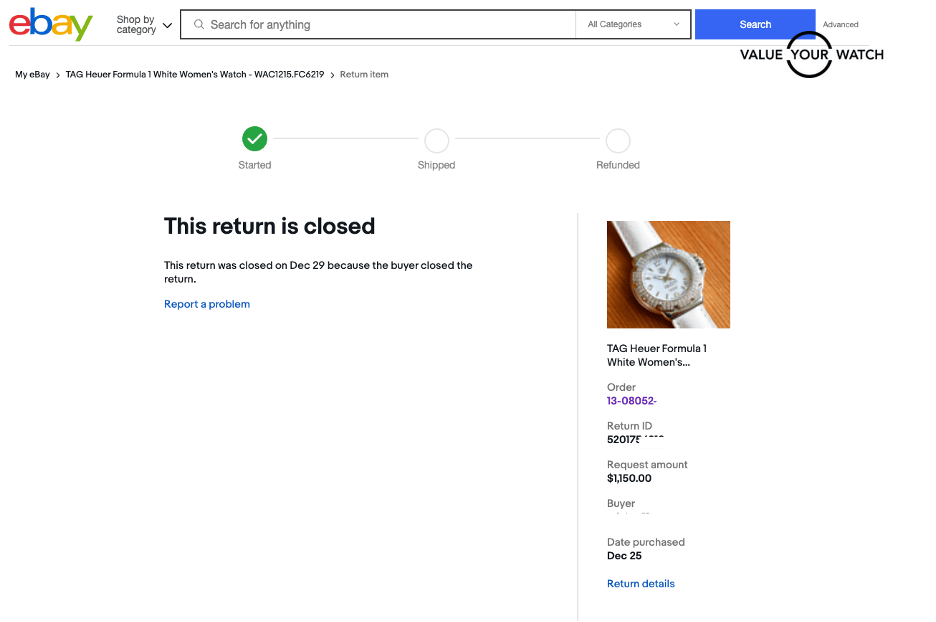Click the Report a problem link
This screenshot has height=622, width=936.
(x=207, y=304)
